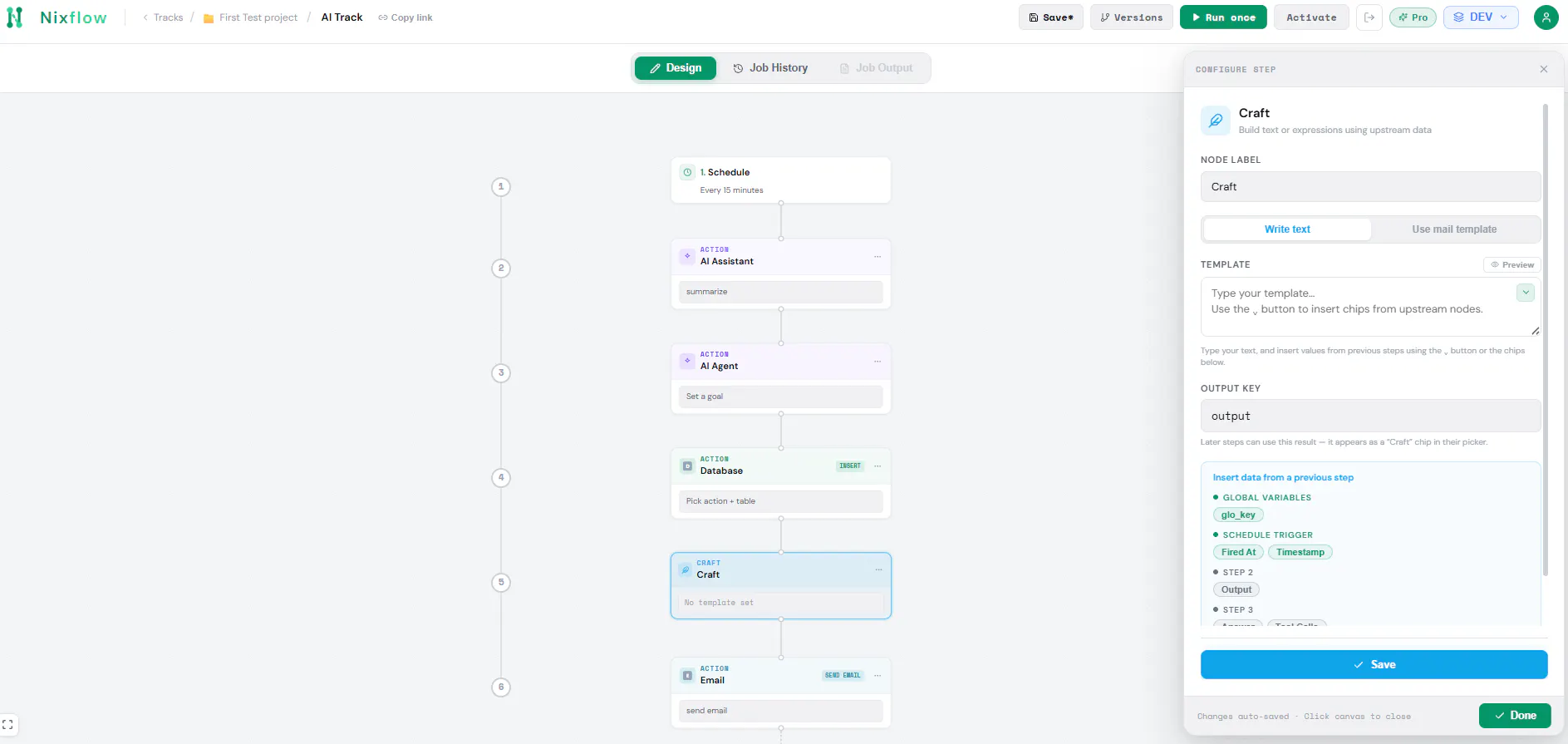This screenshot has width=1568, height=744.
Task: Open AI Agent node options menu
Action: [x=877, y=362]
